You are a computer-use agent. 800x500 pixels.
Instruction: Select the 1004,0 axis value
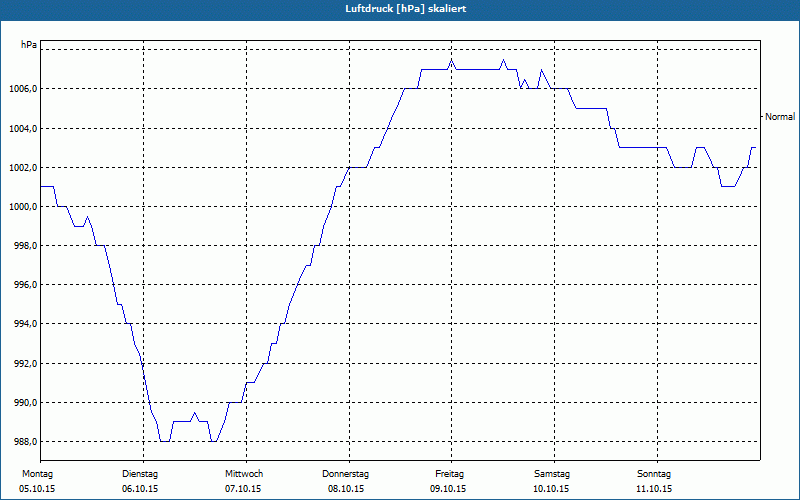pyautogui.click(x=22, y=129)
